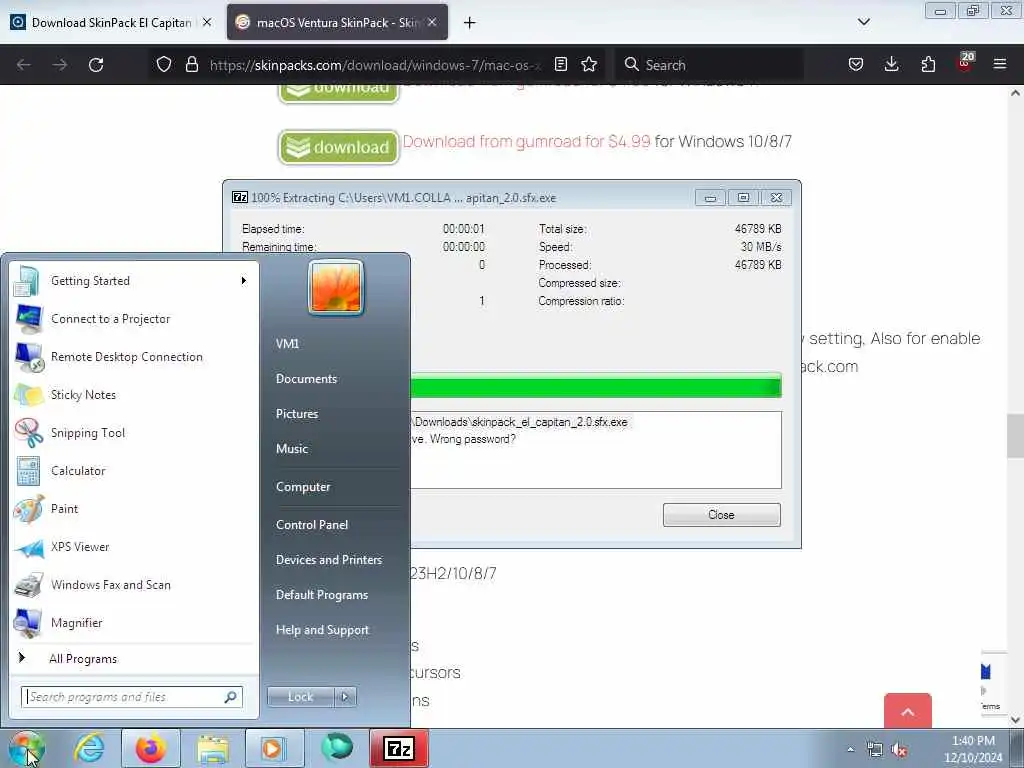Launch Connect to a Projector
The image size is (1024, 768).
pos(134,319)
